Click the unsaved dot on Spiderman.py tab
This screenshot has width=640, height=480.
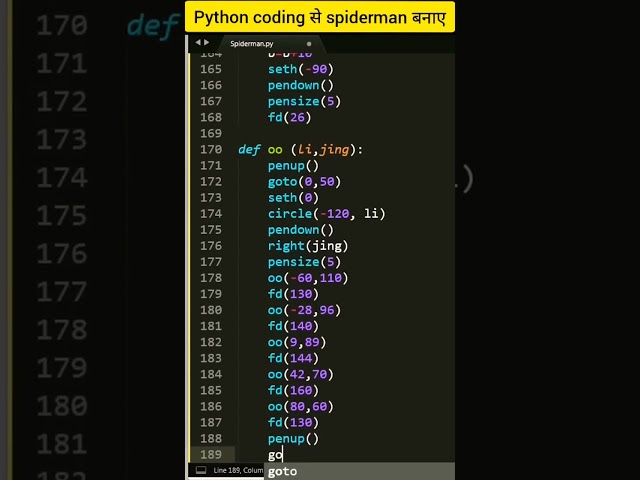click(x=309, y=44)
